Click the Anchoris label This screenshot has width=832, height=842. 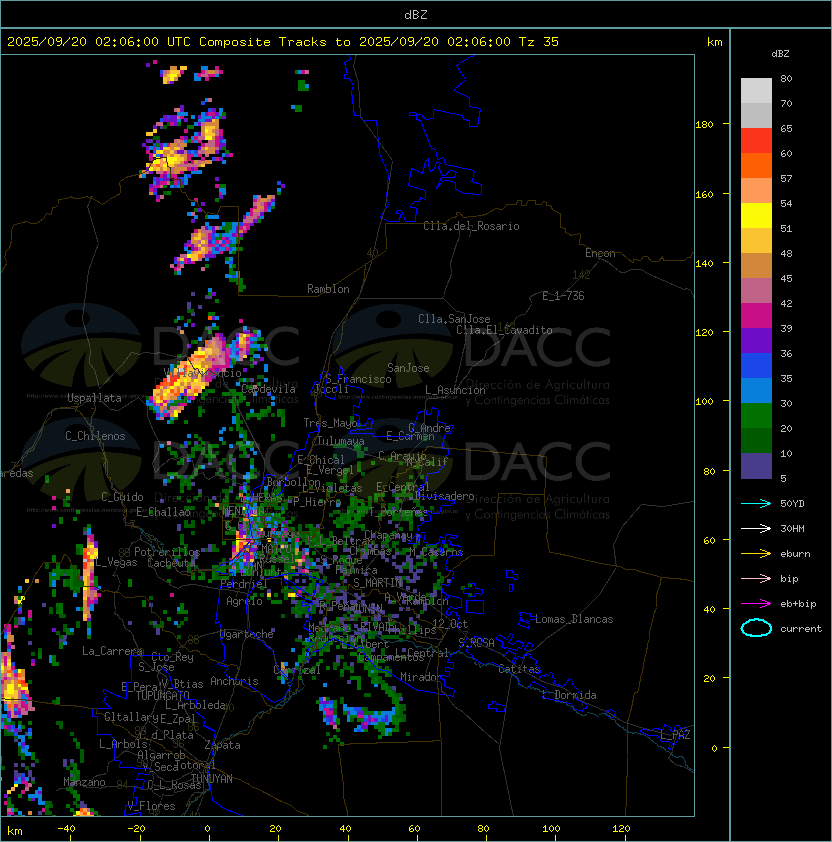[x=234, y=681]
